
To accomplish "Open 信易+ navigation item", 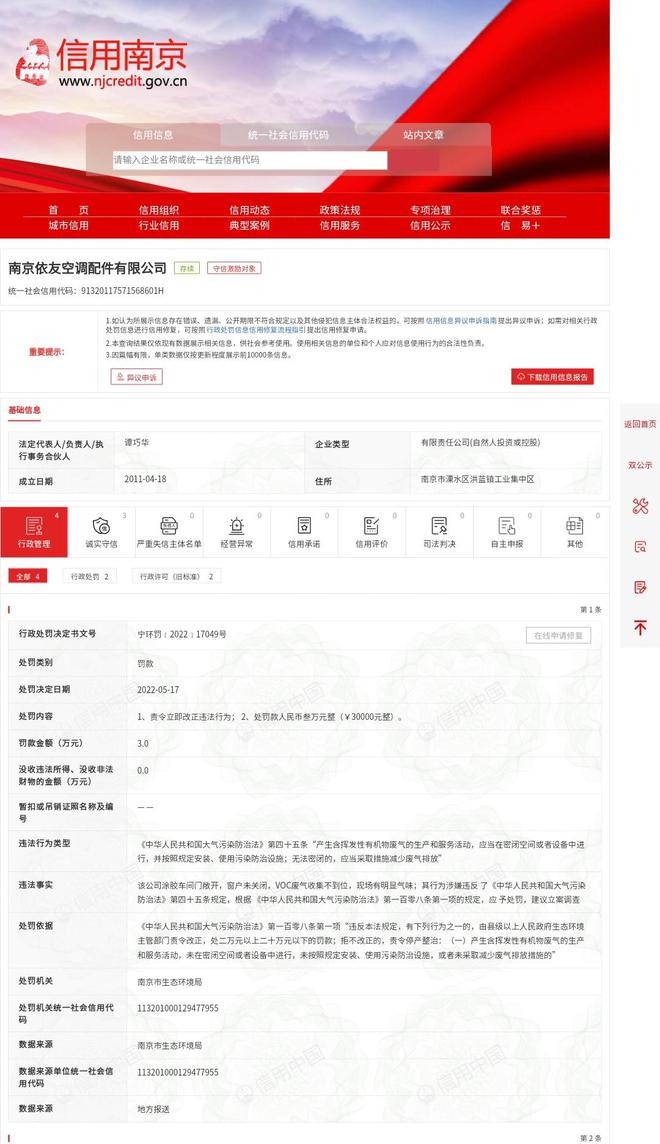I will point(521,225).
